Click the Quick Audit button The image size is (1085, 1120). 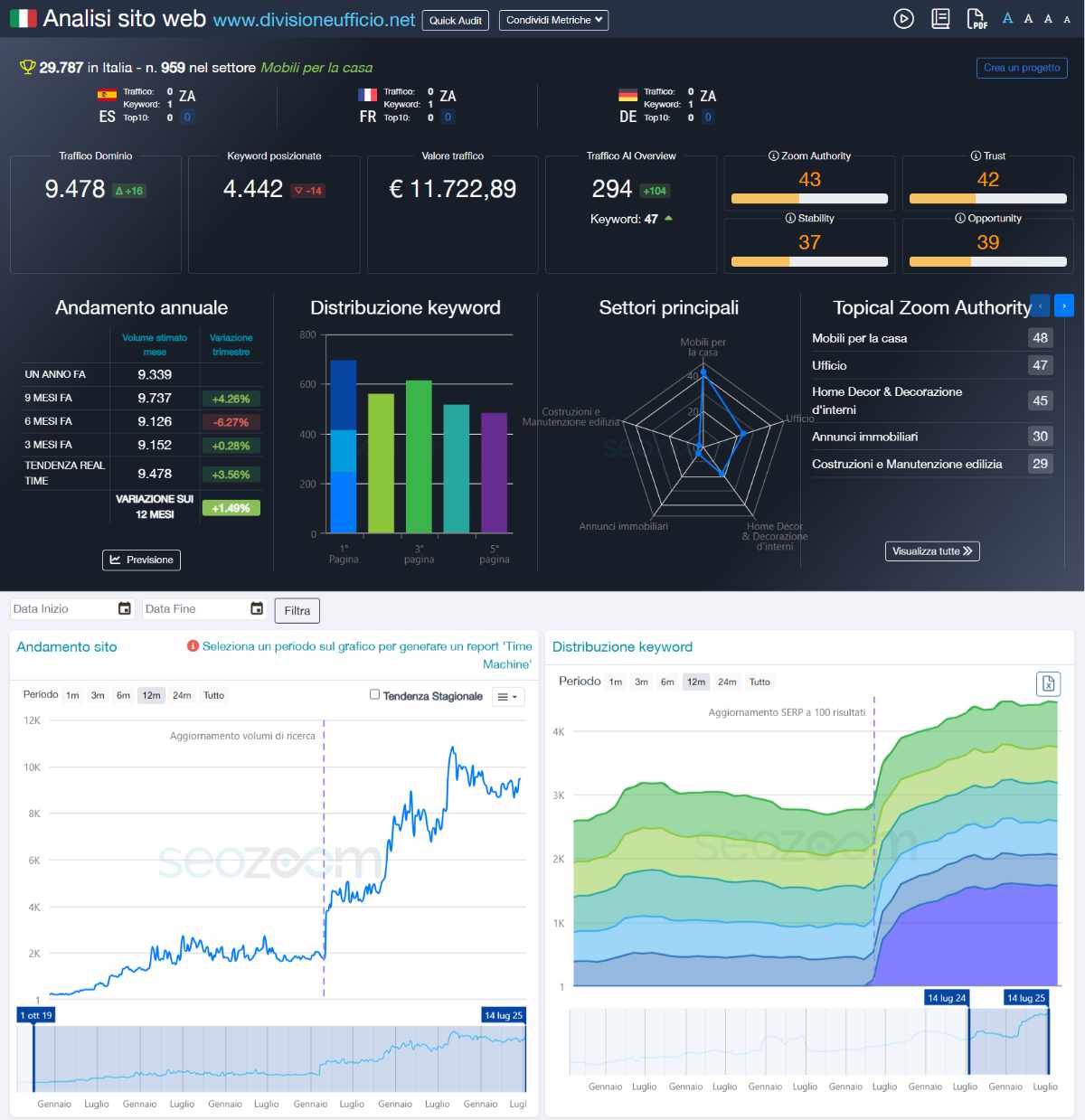[455, 20]
